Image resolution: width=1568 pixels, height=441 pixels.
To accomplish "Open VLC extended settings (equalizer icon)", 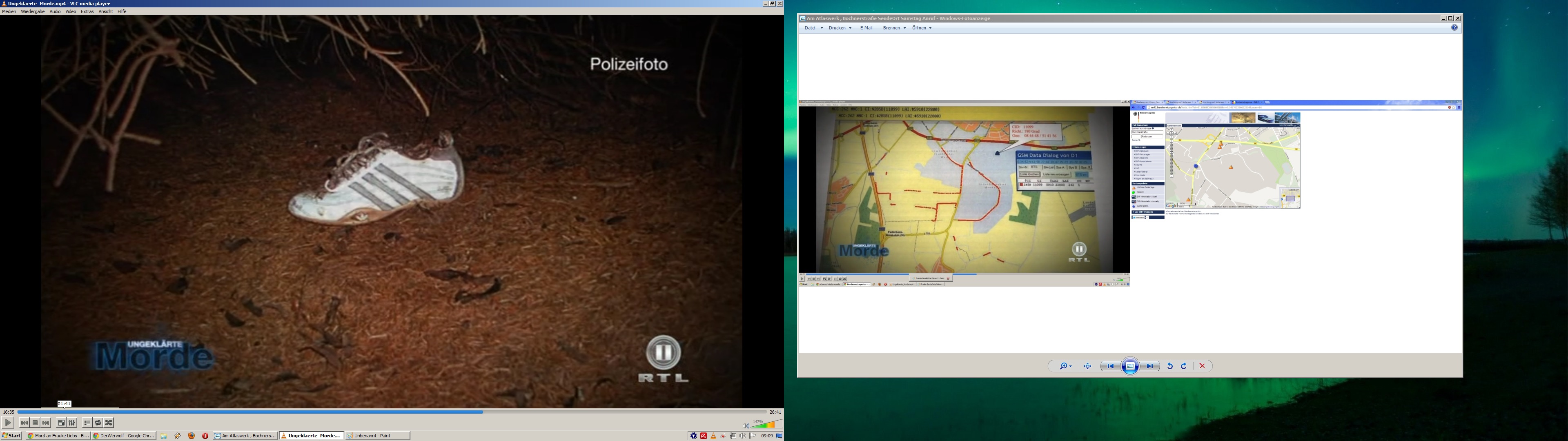I will click(72, 423).
